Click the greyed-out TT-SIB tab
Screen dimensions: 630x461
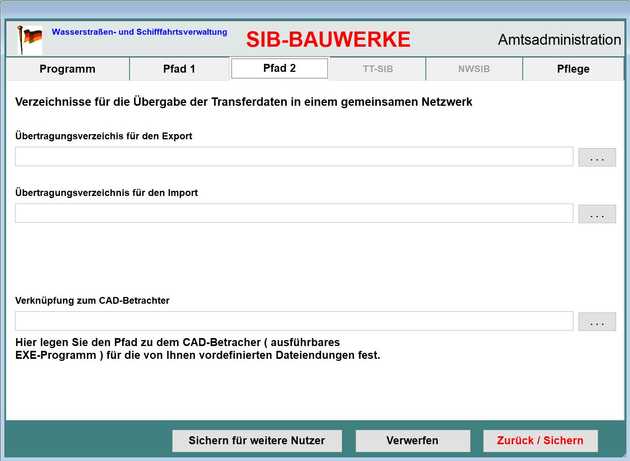(378, 69)
